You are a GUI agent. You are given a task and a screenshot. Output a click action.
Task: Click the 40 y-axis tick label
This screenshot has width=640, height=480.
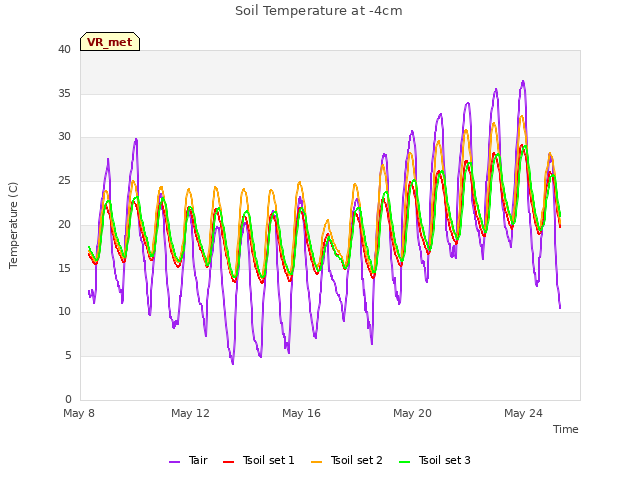[x=64, y=49]
